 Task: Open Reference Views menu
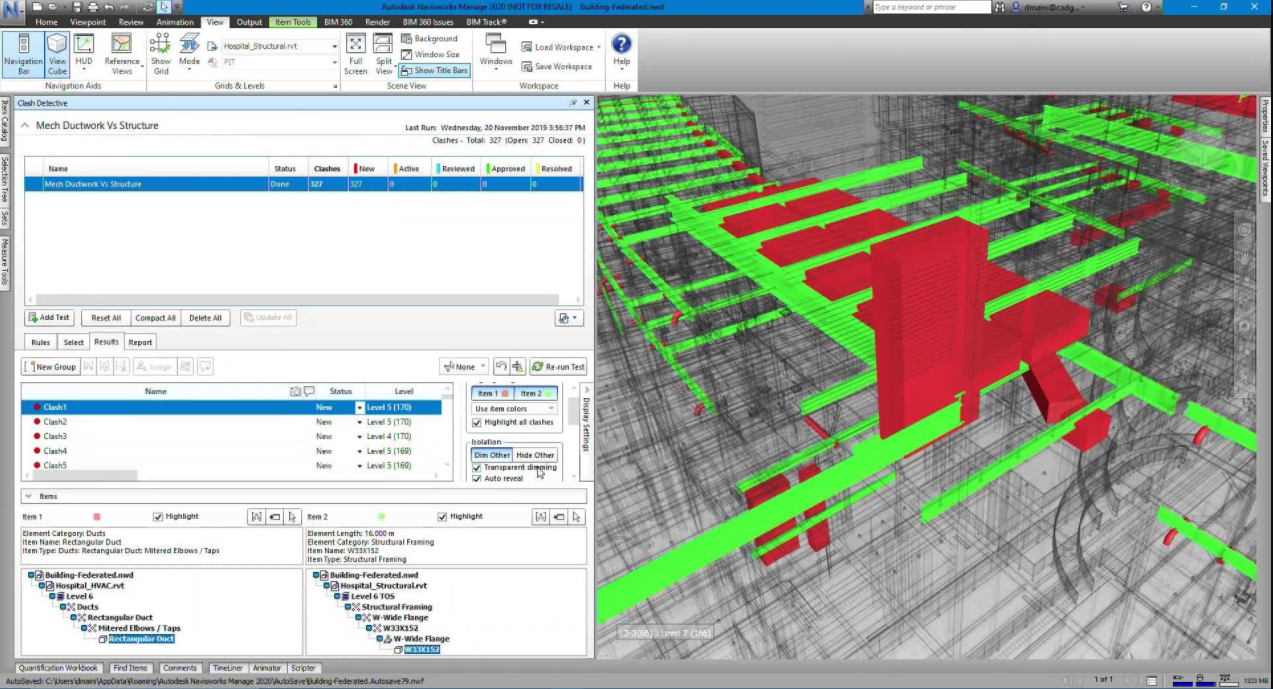point(122,55)
